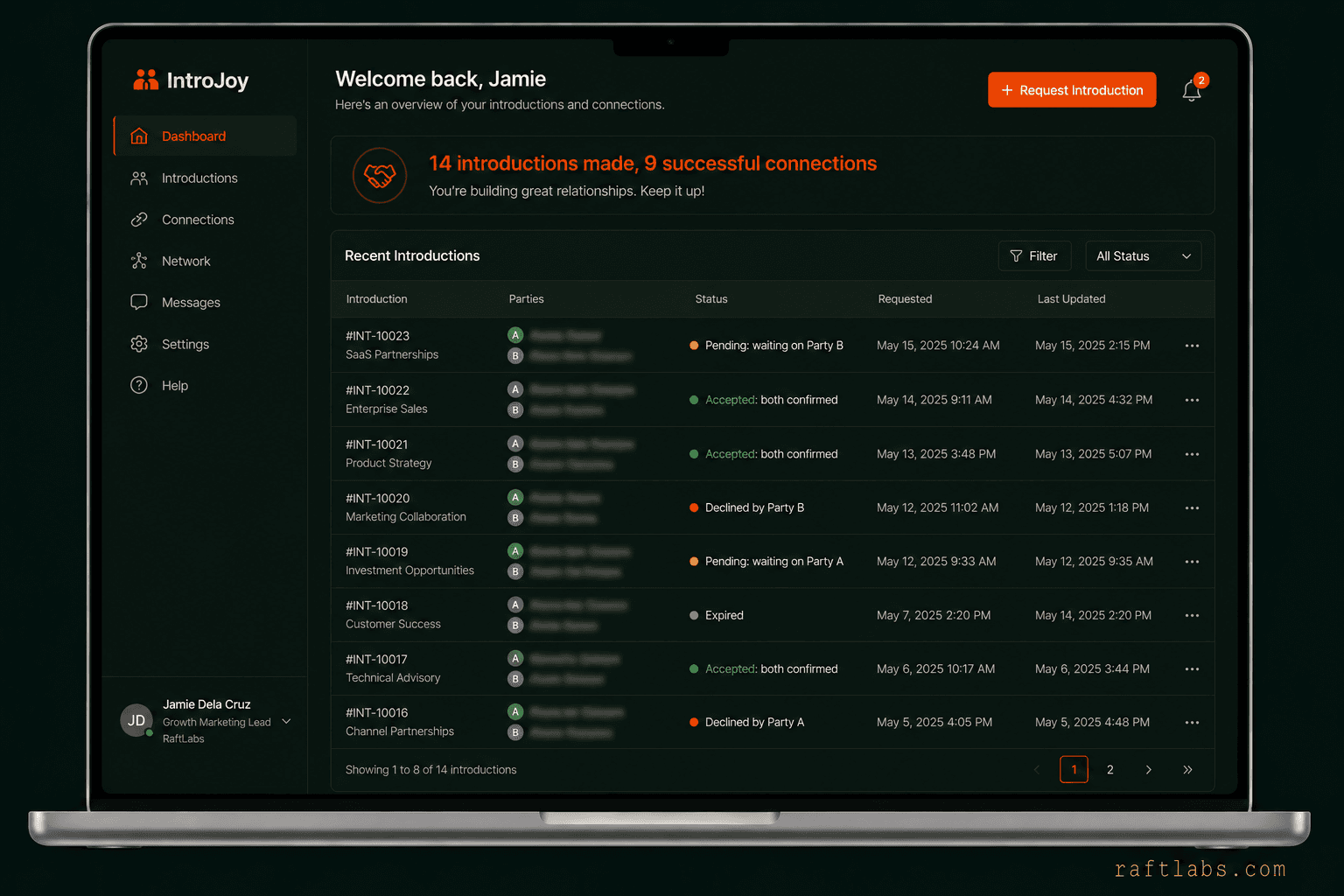Click the handshake icon in the summary banner
1344x896 pixels.
pos(380,176)
